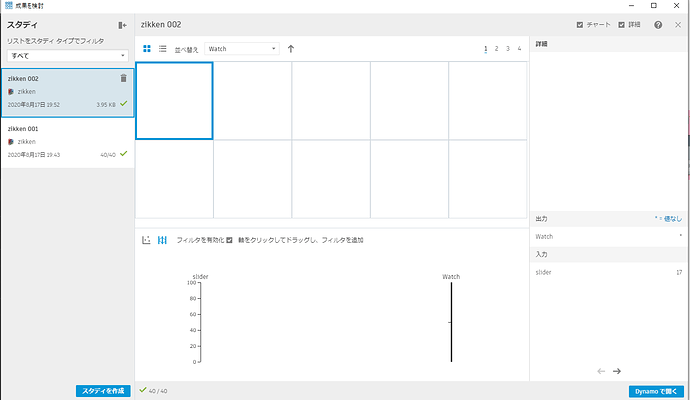The width and height of the screenshot is (690, 400).
Task: Open the help icon
Action: [658, 25]
